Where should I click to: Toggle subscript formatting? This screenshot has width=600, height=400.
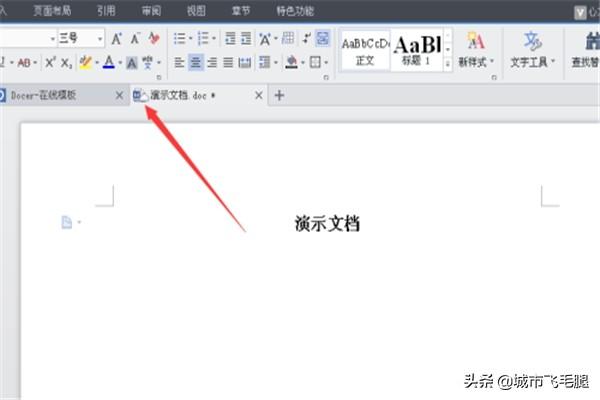tap(67, 63)
